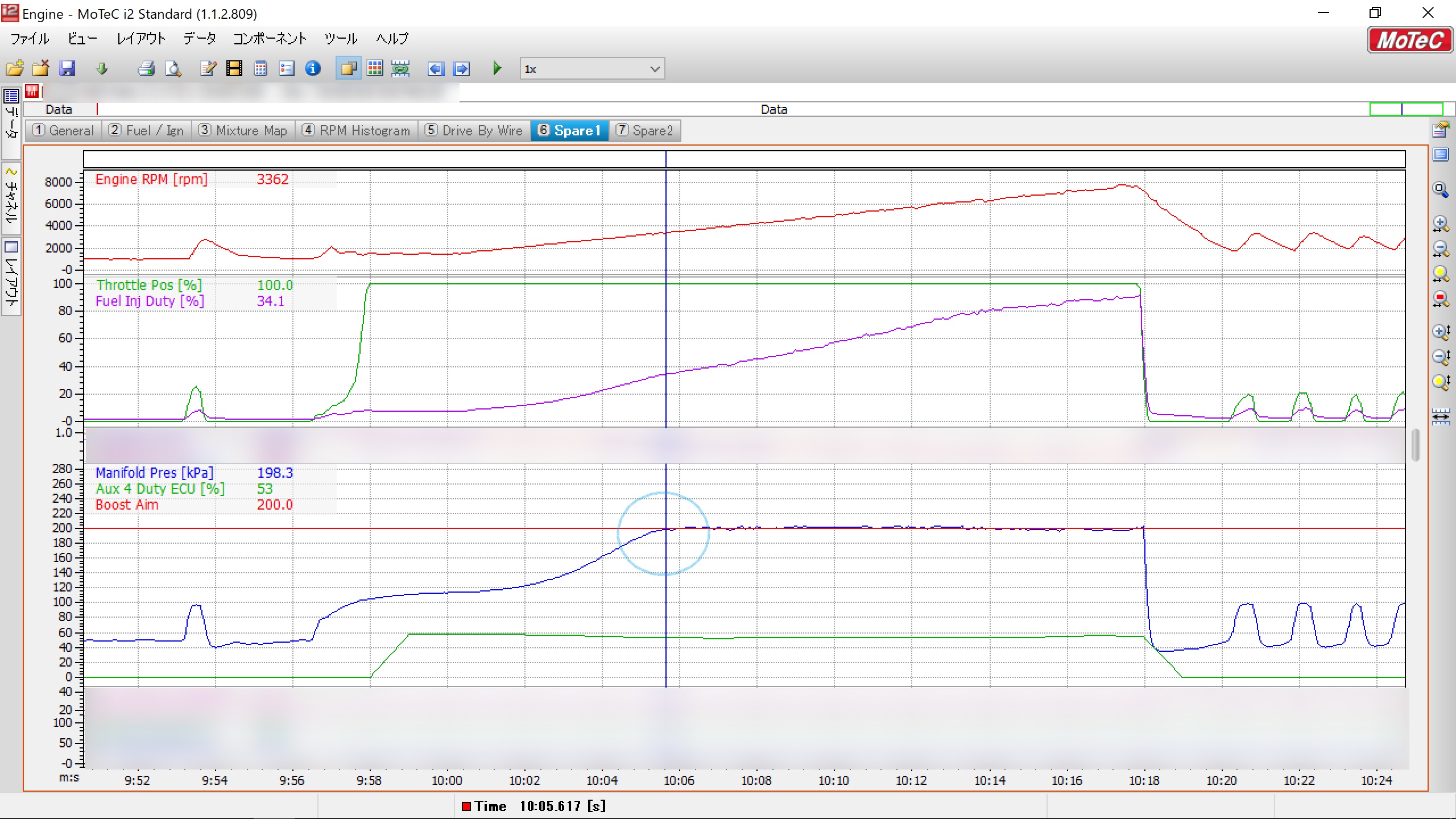Click the next lap right arrow button
The image size is (1456, 819).
462,69
